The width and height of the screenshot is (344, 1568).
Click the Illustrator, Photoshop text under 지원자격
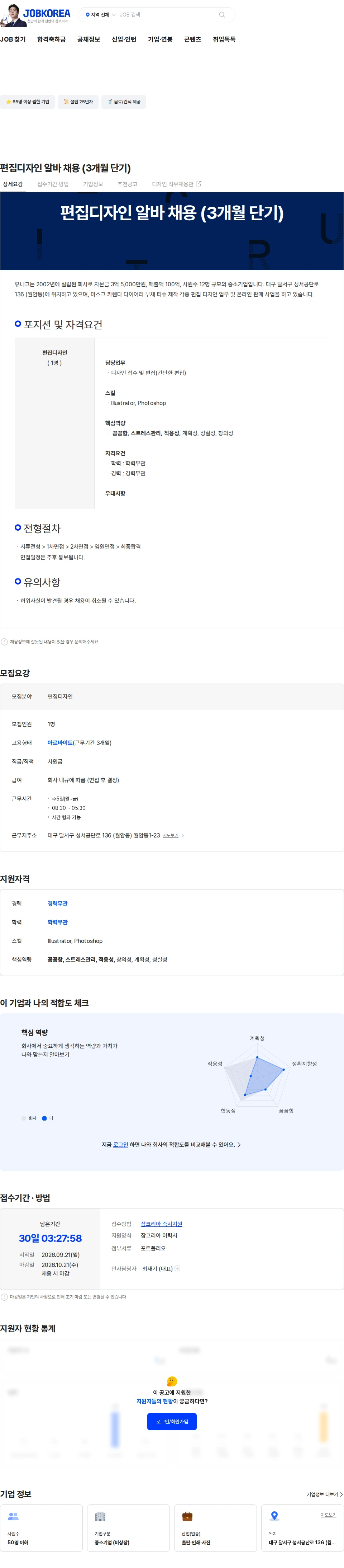coord(75,941)
